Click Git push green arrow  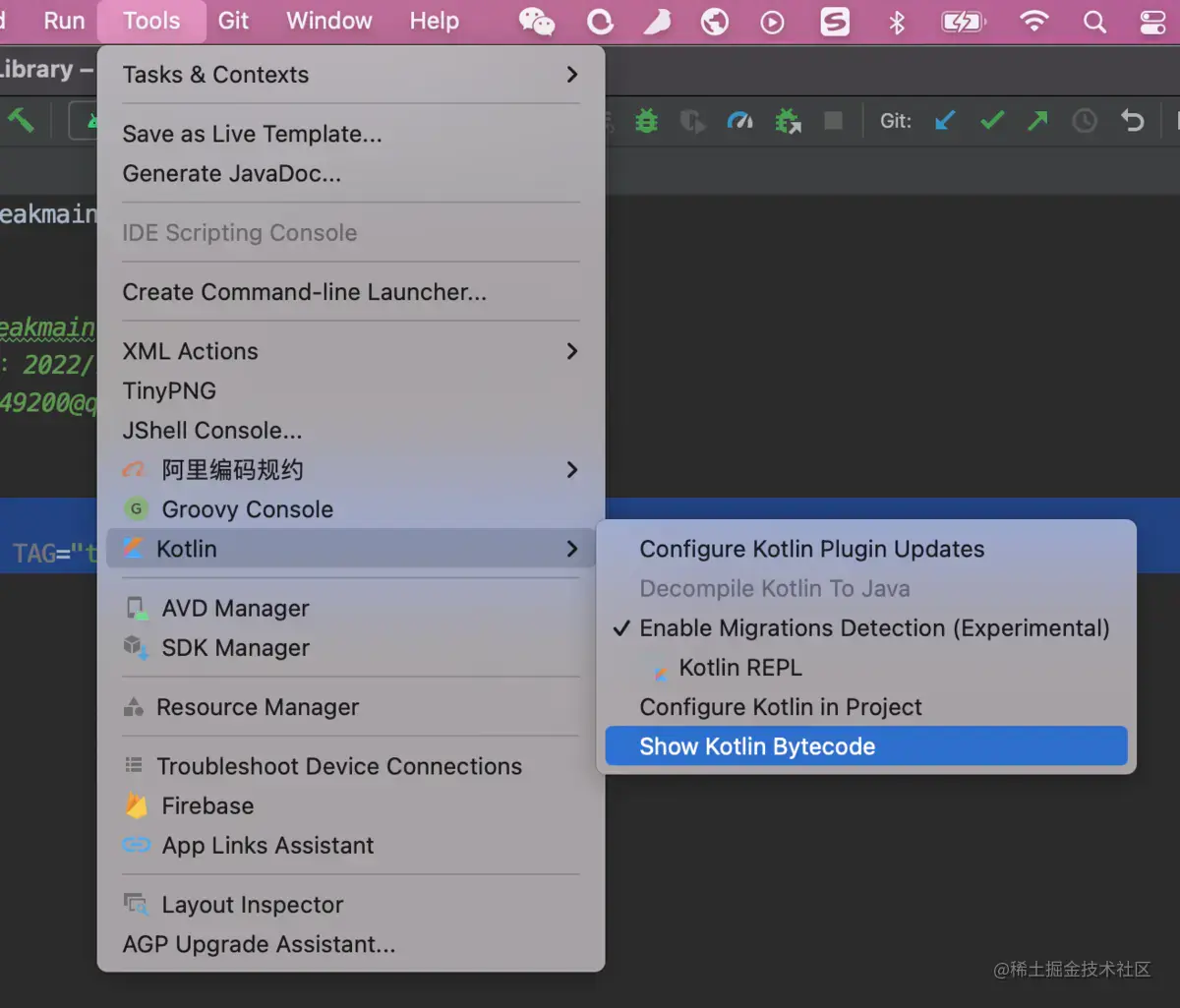point(1037,120)
